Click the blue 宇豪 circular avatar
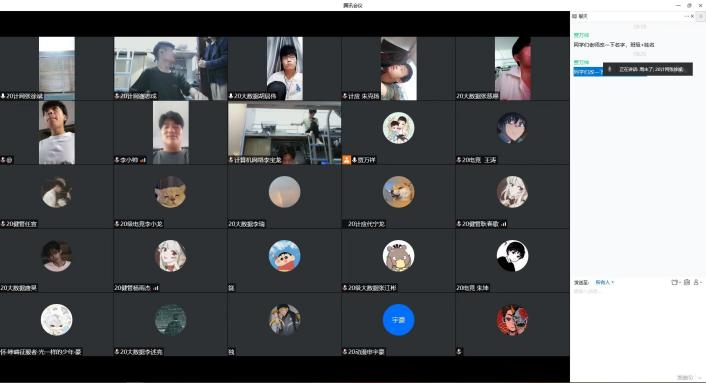Image resolution: width=706 pixels, height=383 pixels. pyautogui.click(x=398, y=320)
